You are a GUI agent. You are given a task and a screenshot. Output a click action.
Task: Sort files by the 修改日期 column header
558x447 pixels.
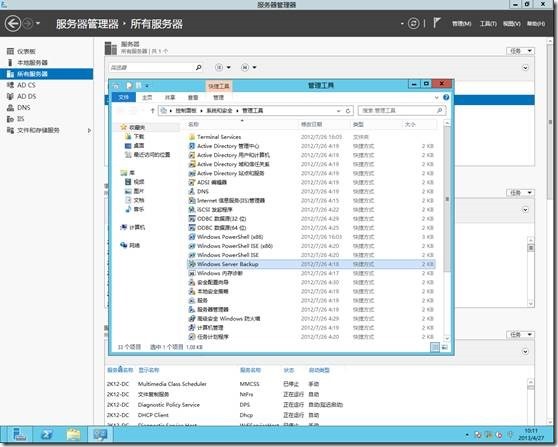[x=311, y=124]
